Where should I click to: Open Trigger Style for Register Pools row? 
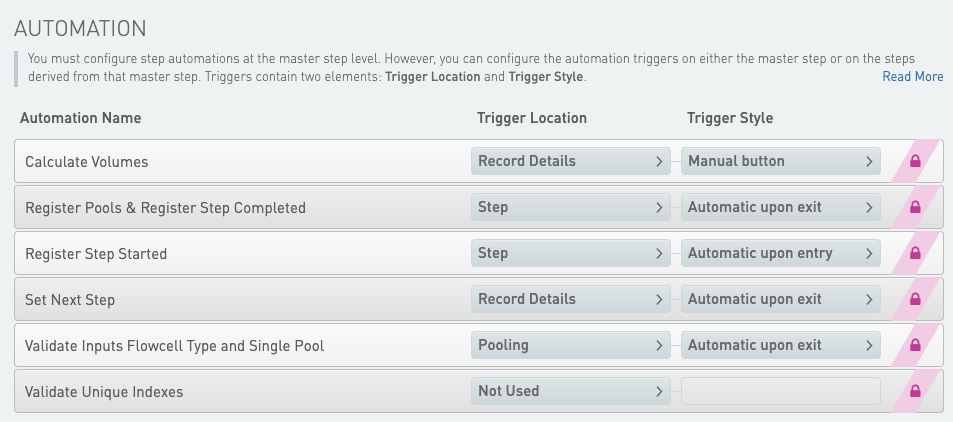click(780, 207)
